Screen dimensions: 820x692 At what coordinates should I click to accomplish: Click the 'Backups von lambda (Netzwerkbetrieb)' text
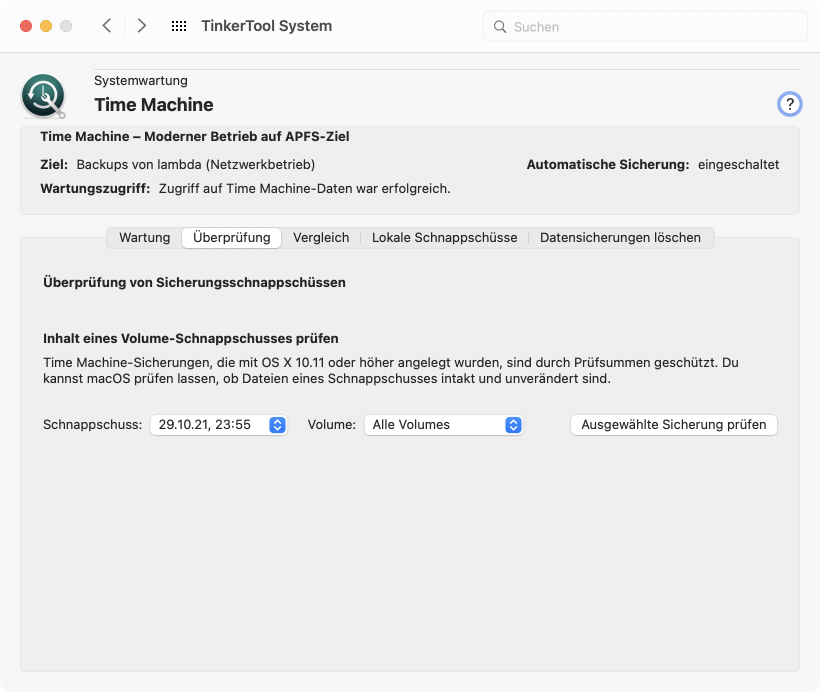tap(196, 165)
